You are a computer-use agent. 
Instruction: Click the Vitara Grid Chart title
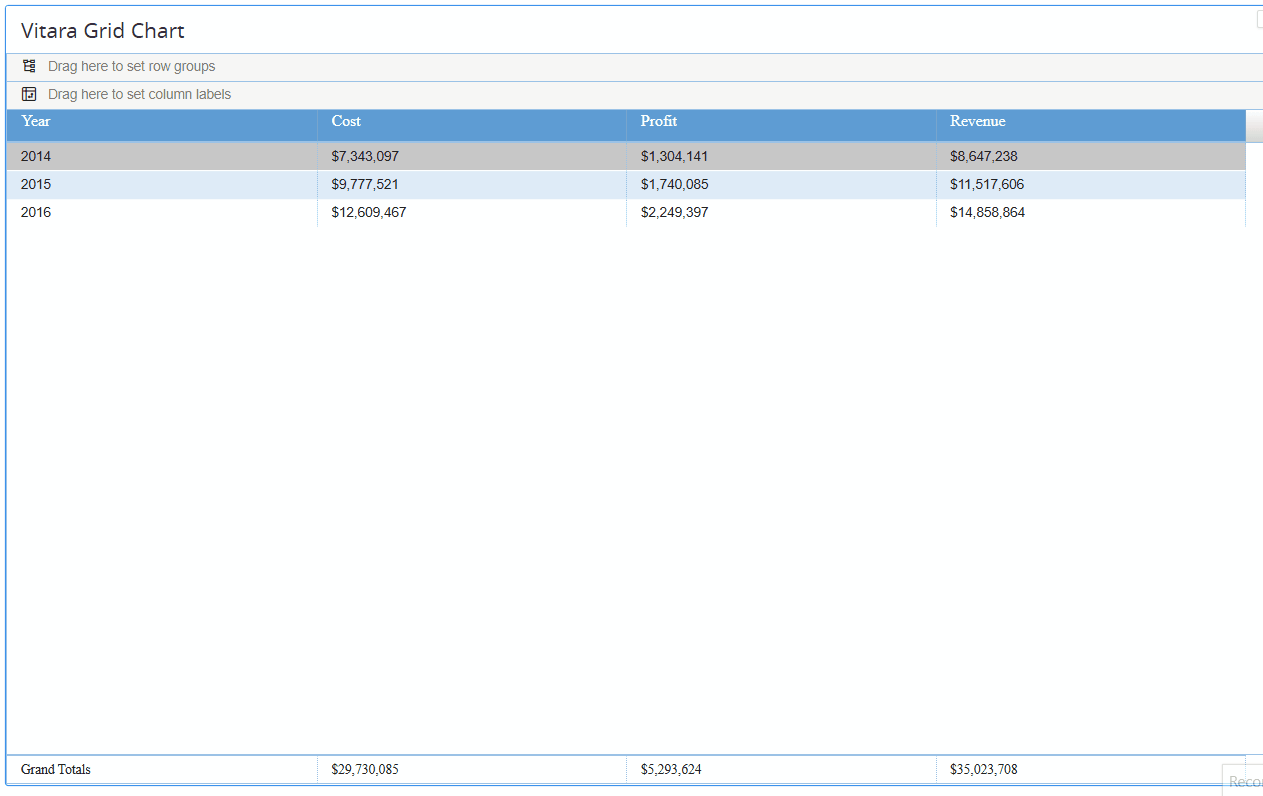[x=103, y=31]
